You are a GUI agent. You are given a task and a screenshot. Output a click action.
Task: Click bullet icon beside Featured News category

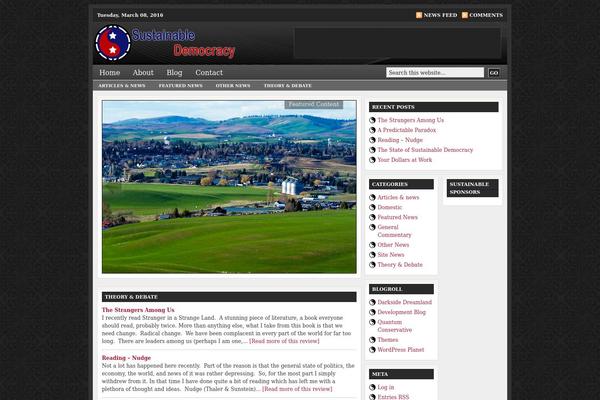coord(372,217)
